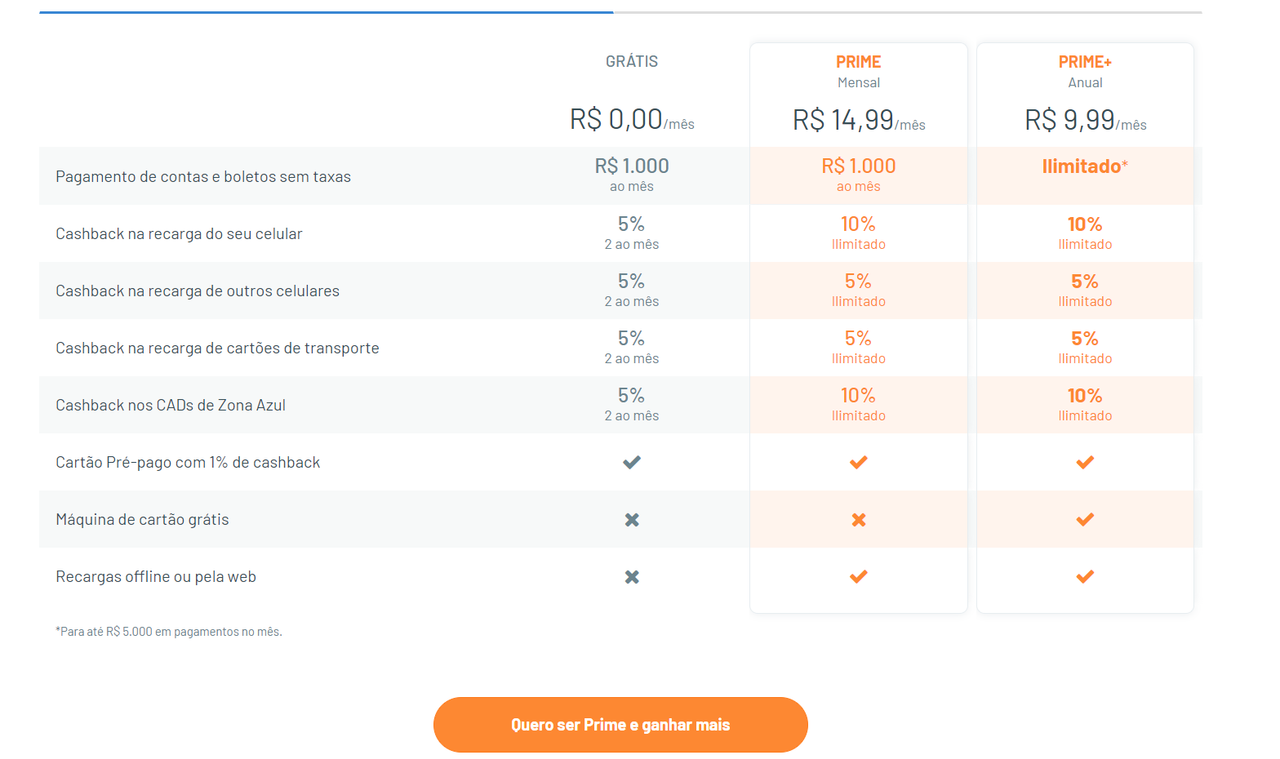The height and width of the screenshot is (759, 1280).
Task: Click PRIME+ checkmark for Recargas offline row
Action: click(1085, 576)
